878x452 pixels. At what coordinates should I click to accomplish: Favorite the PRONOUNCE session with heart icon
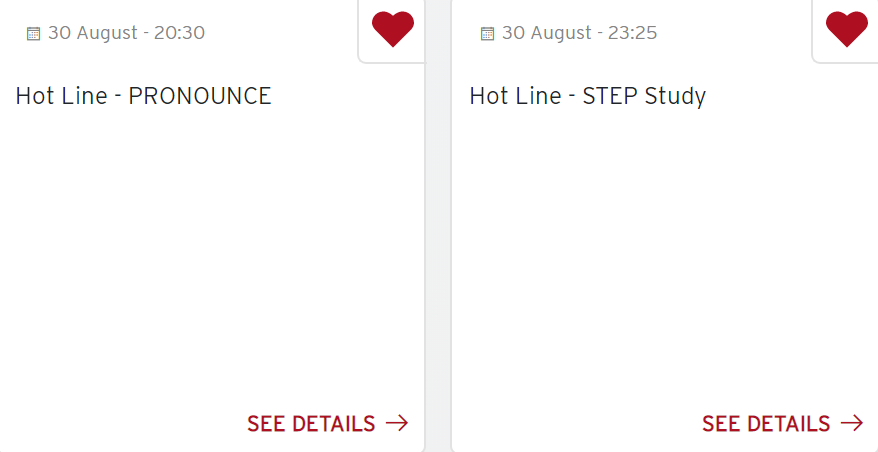point(392,28)
